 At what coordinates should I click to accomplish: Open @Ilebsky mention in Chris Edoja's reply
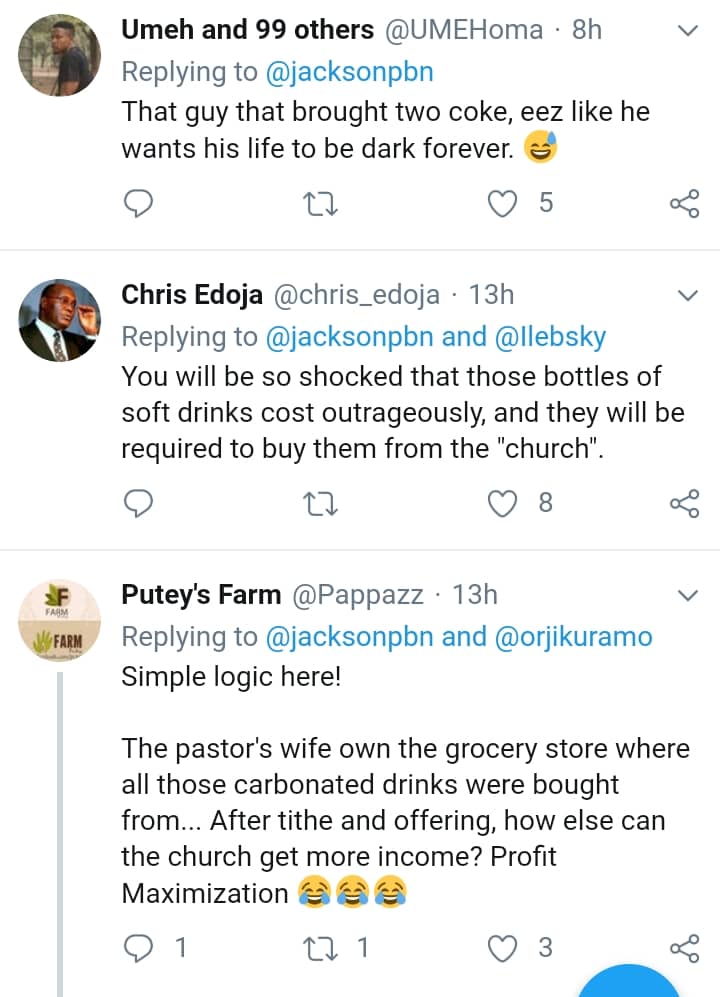pos(550,337)
